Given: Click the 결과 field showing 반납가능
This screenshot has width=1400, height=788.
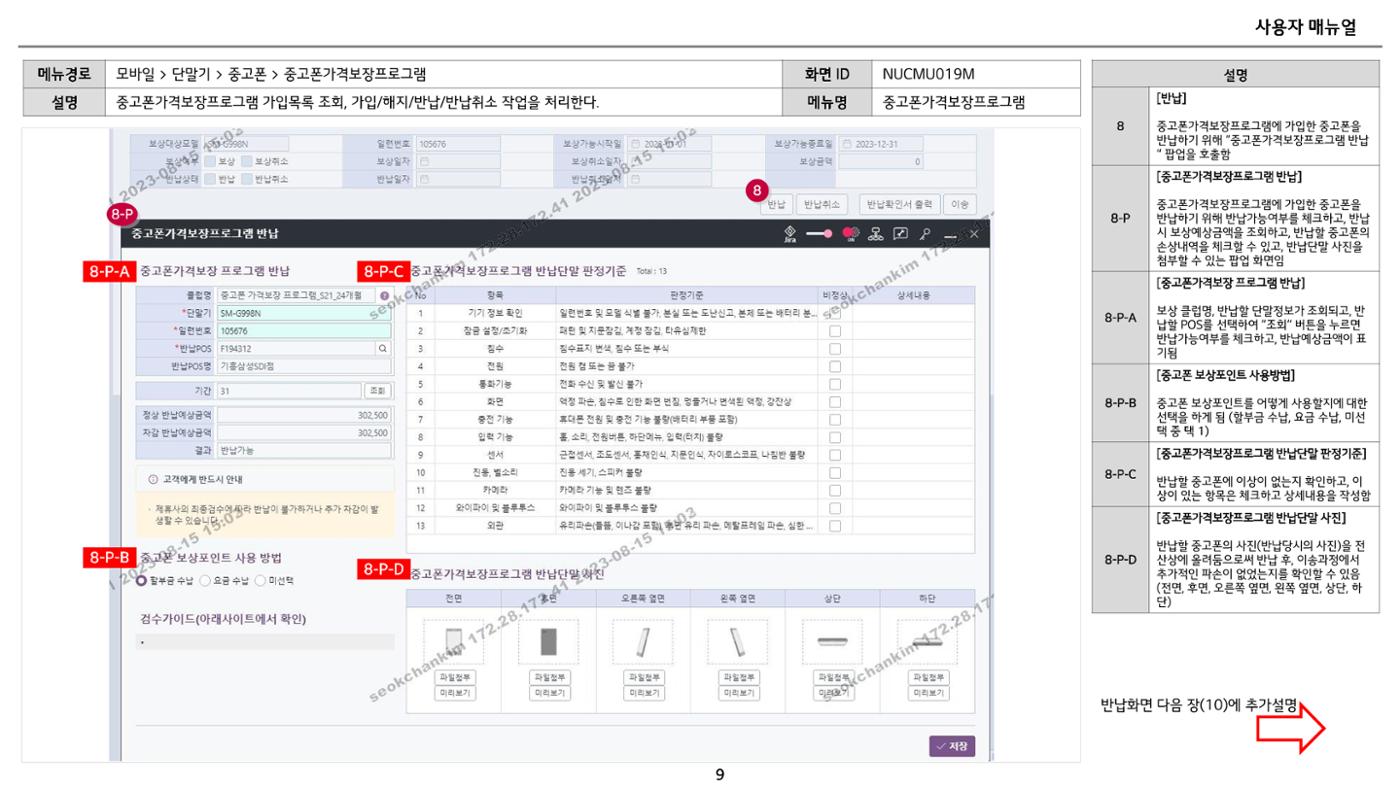Looking at the screenshot, I should point(304,451).
